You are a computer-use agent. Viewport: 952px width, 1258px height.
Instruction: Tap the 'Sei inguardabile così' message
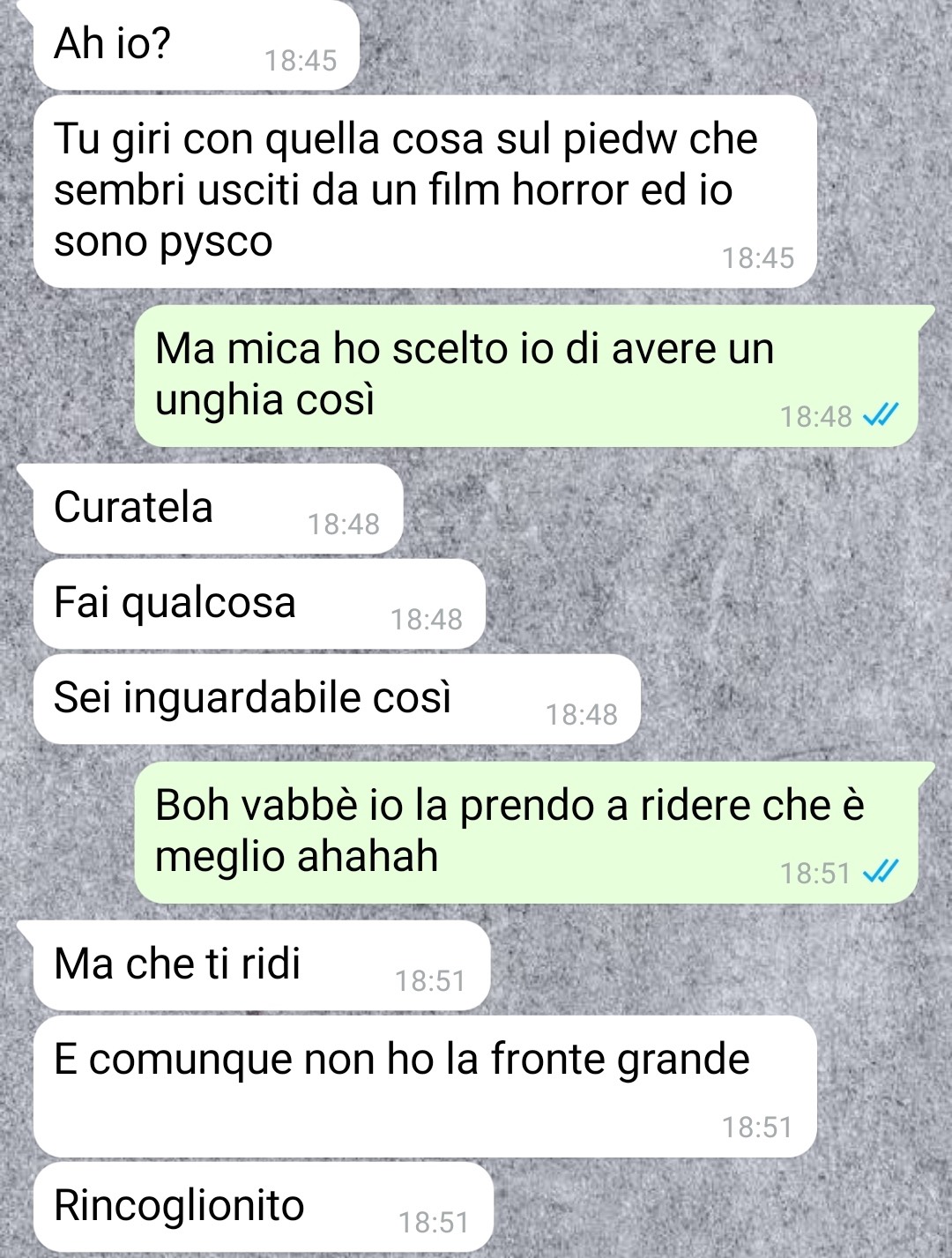[x=337, y=699]
